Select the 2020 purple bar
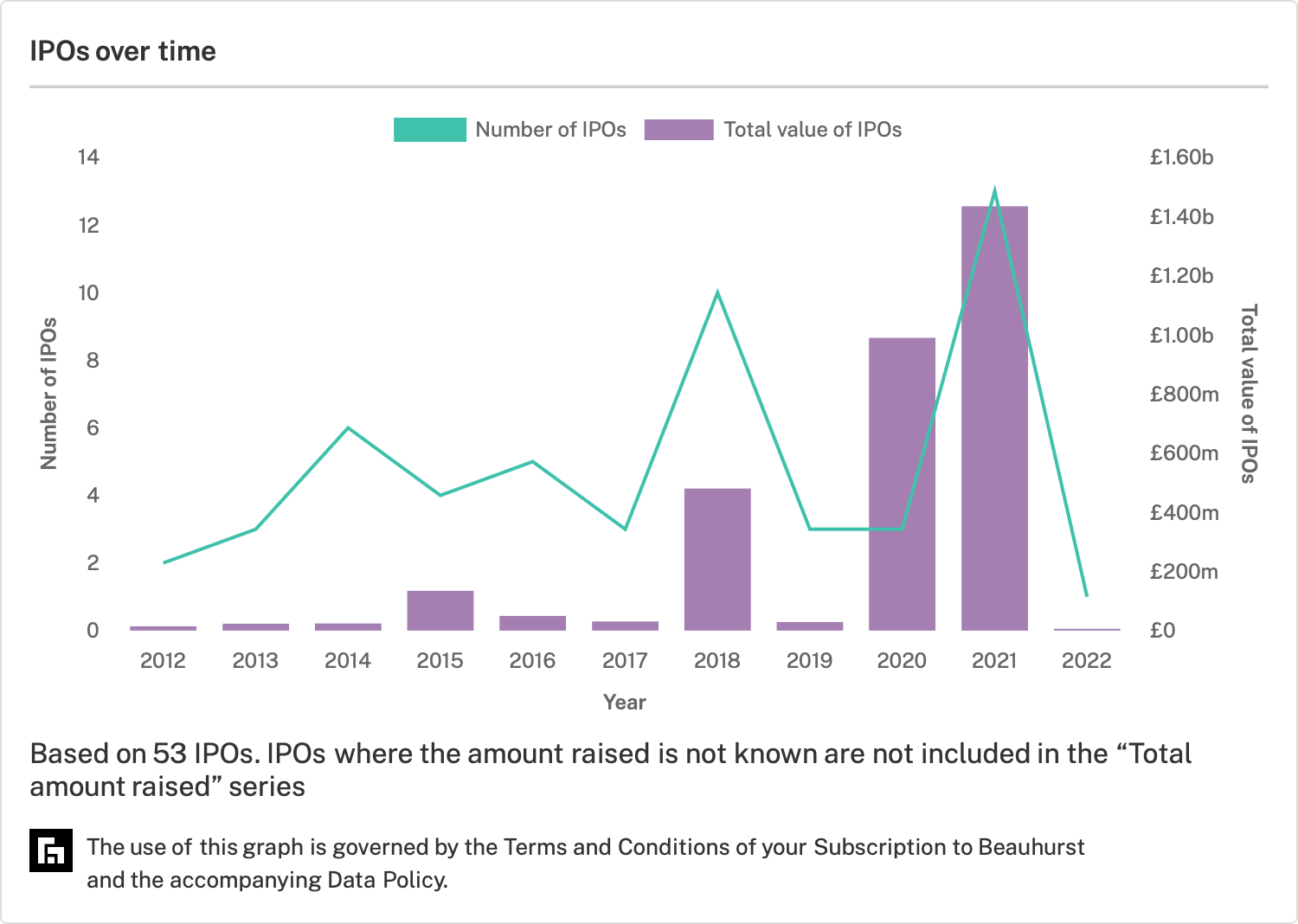The height and width of the screenshot is (924, 1298). (902, 484)
